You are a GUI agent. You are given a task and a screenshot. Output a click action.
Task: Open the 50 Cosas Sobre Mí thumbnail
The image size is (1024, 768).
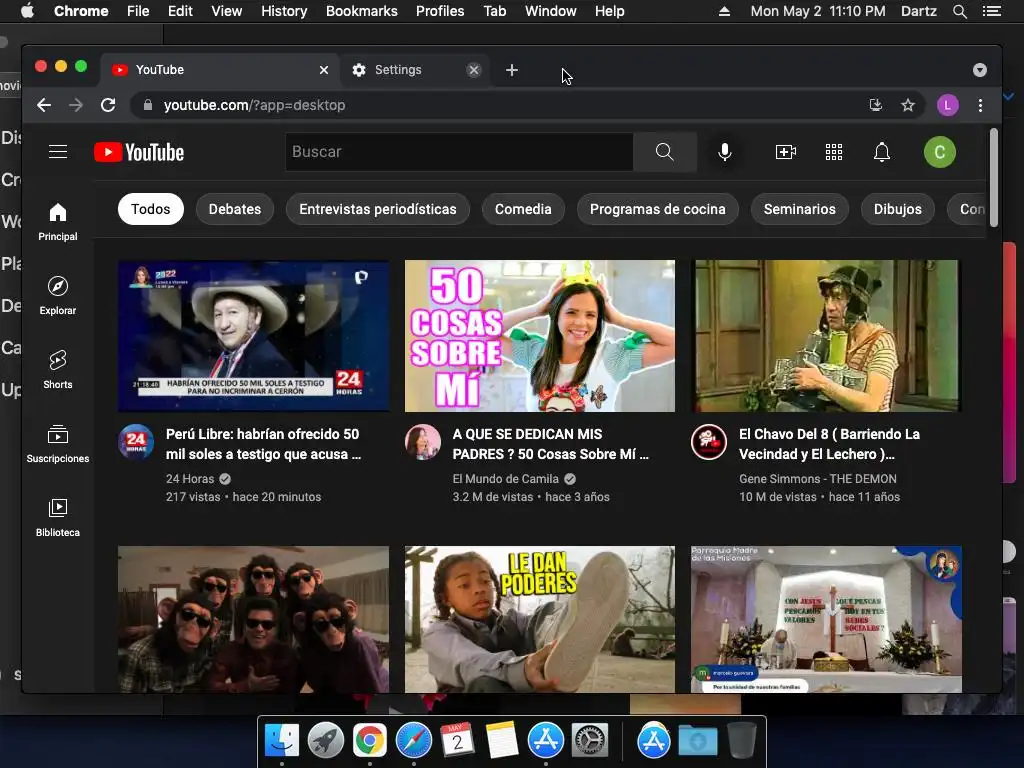[x=540, y=336]
